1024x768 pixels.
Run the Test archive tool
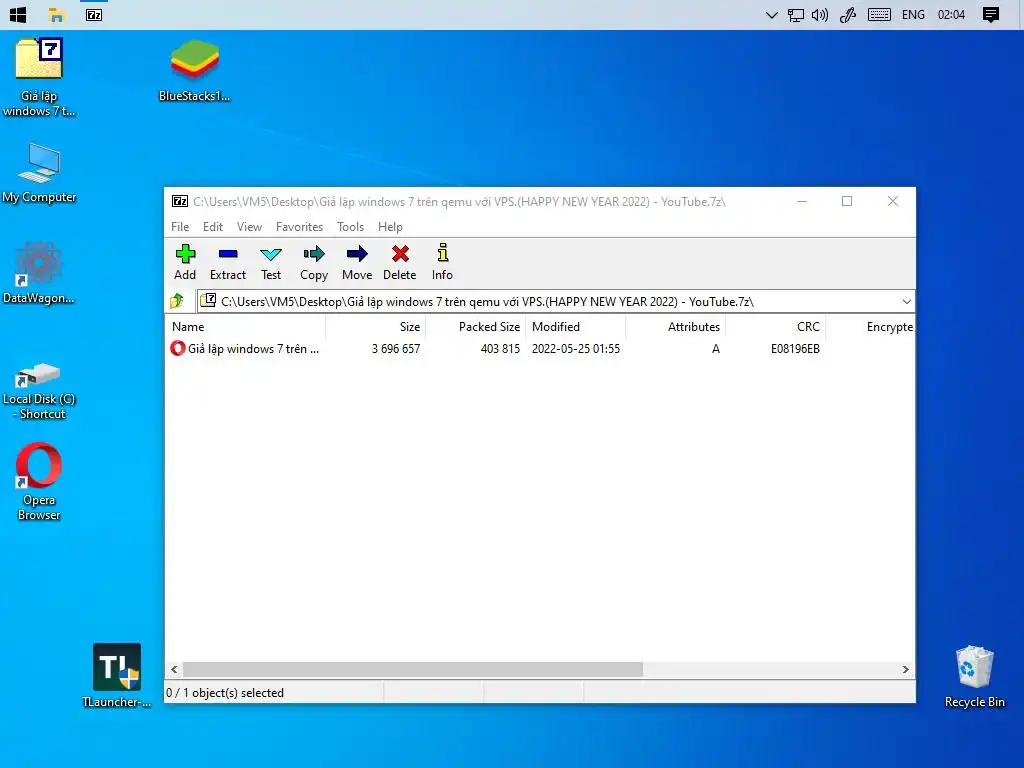pos(271,263)
